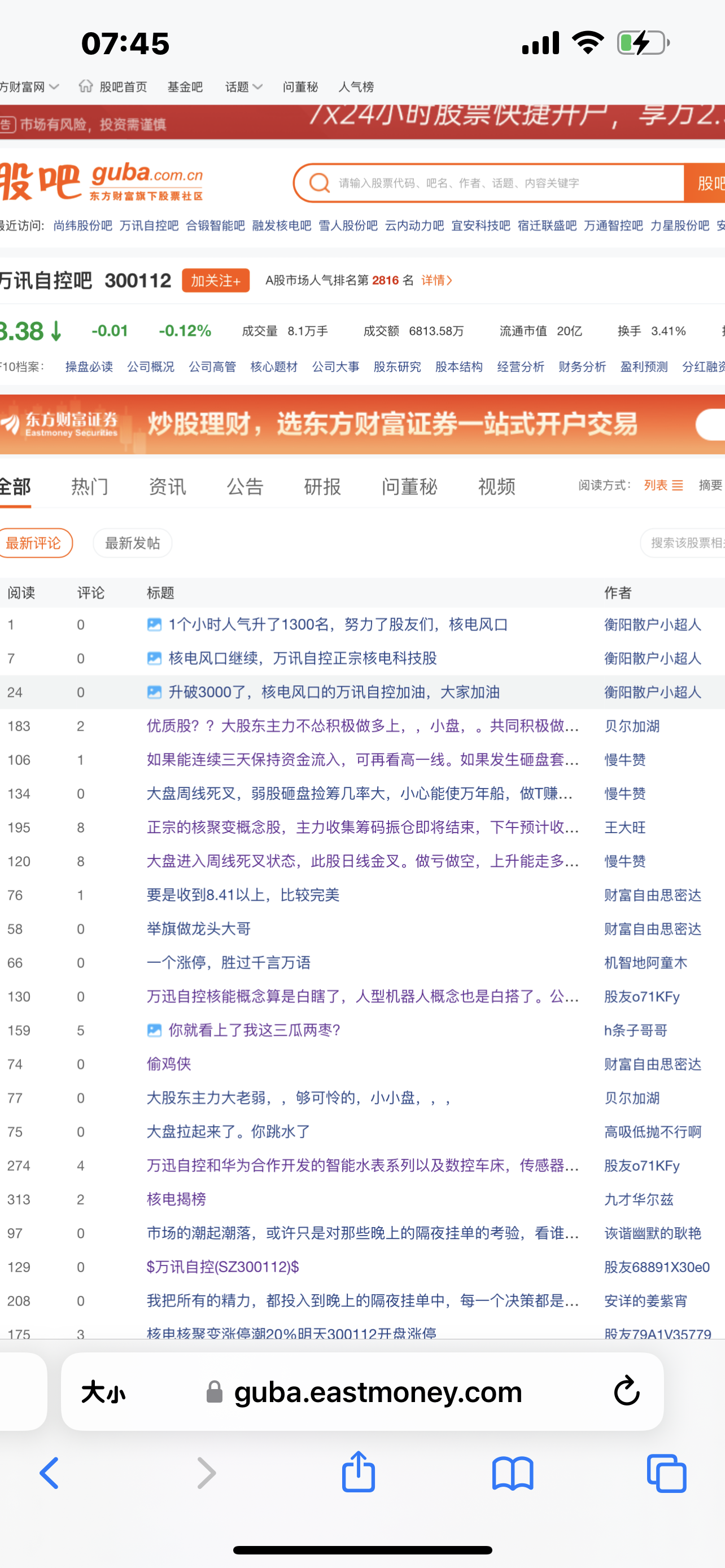The height and width of the screenshot is (1568, 725).
Task: Select 摘要 summary reading mode
Action: tap(711, 485)
